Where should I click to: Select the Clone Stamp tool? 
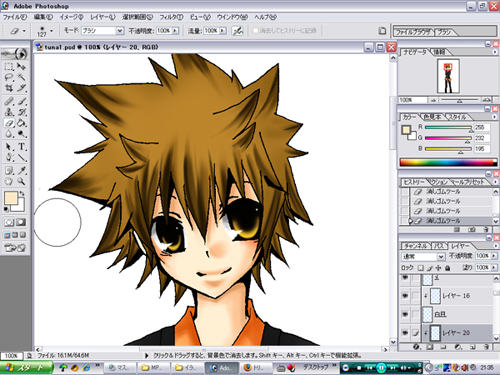tap(9, 112)
